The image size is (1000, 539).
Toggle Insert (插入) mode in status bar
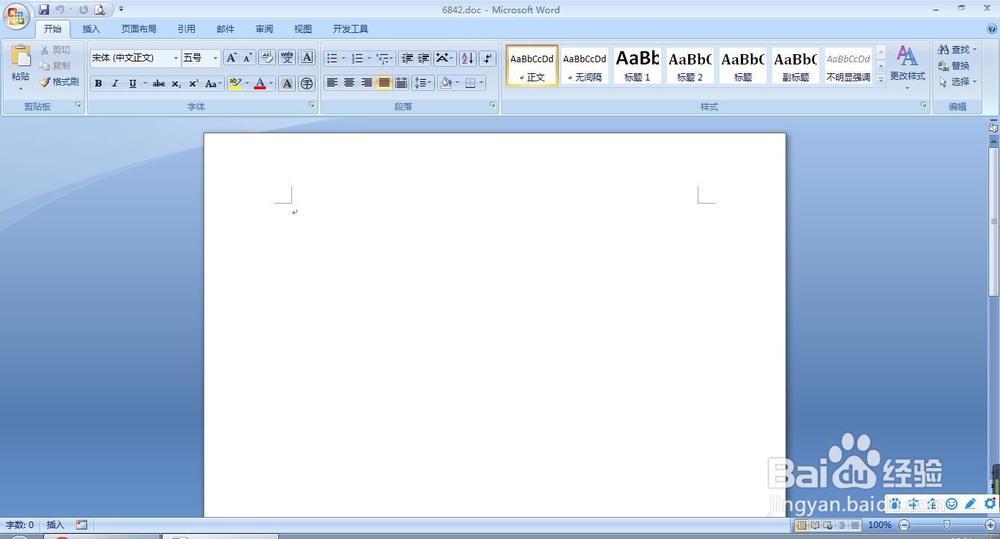[x=55, y=525]
